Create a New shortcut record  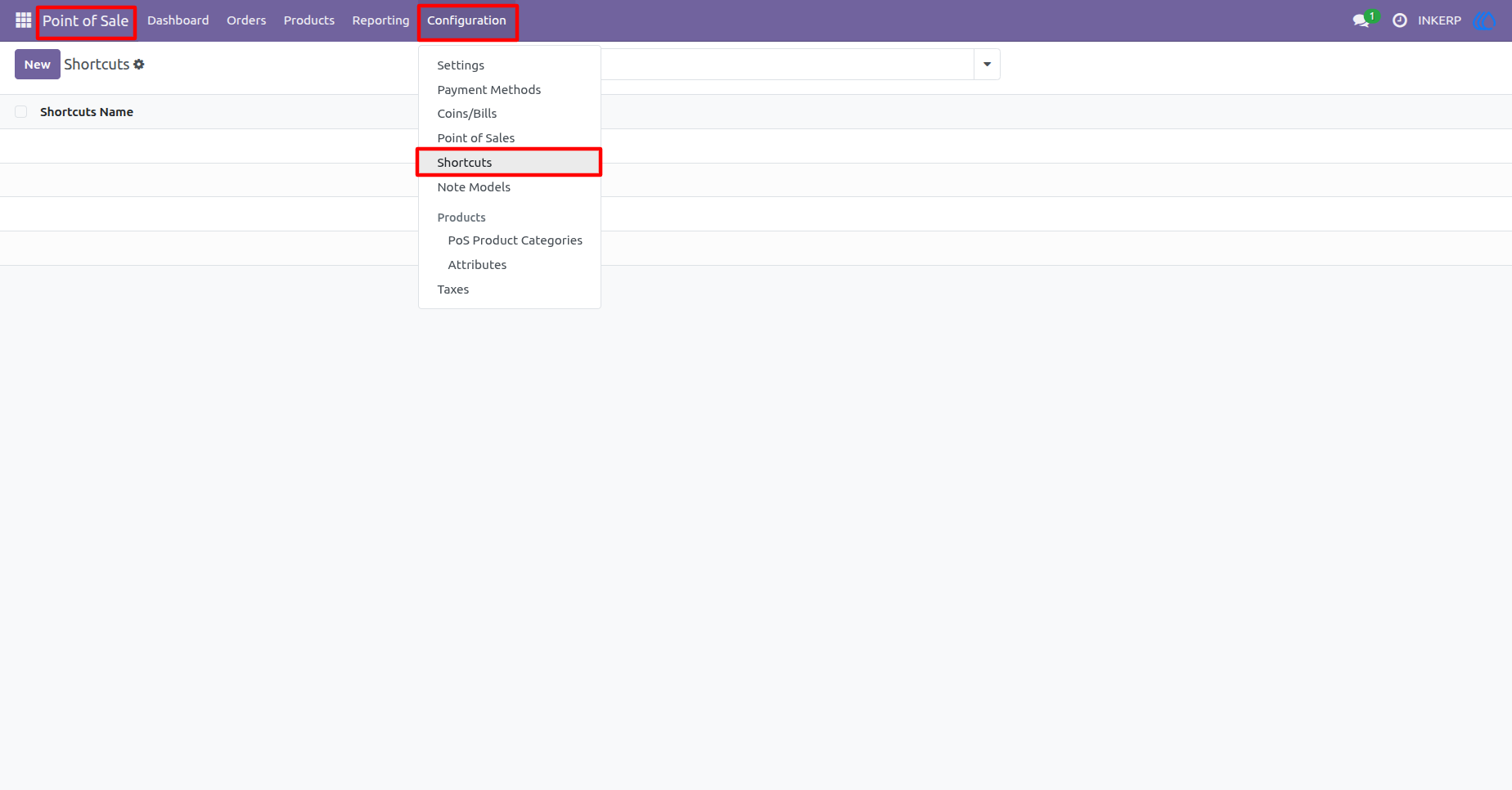click(x=38, y=65)
